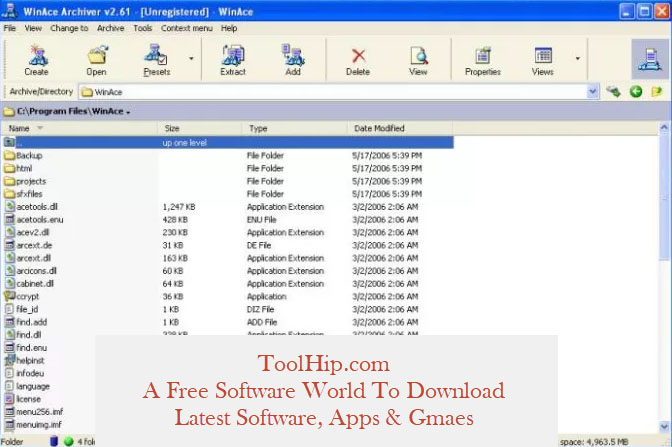672x447 pixels.
Task: Click the blue cylinder status bar icon
Action: click(x=54, y=441)
